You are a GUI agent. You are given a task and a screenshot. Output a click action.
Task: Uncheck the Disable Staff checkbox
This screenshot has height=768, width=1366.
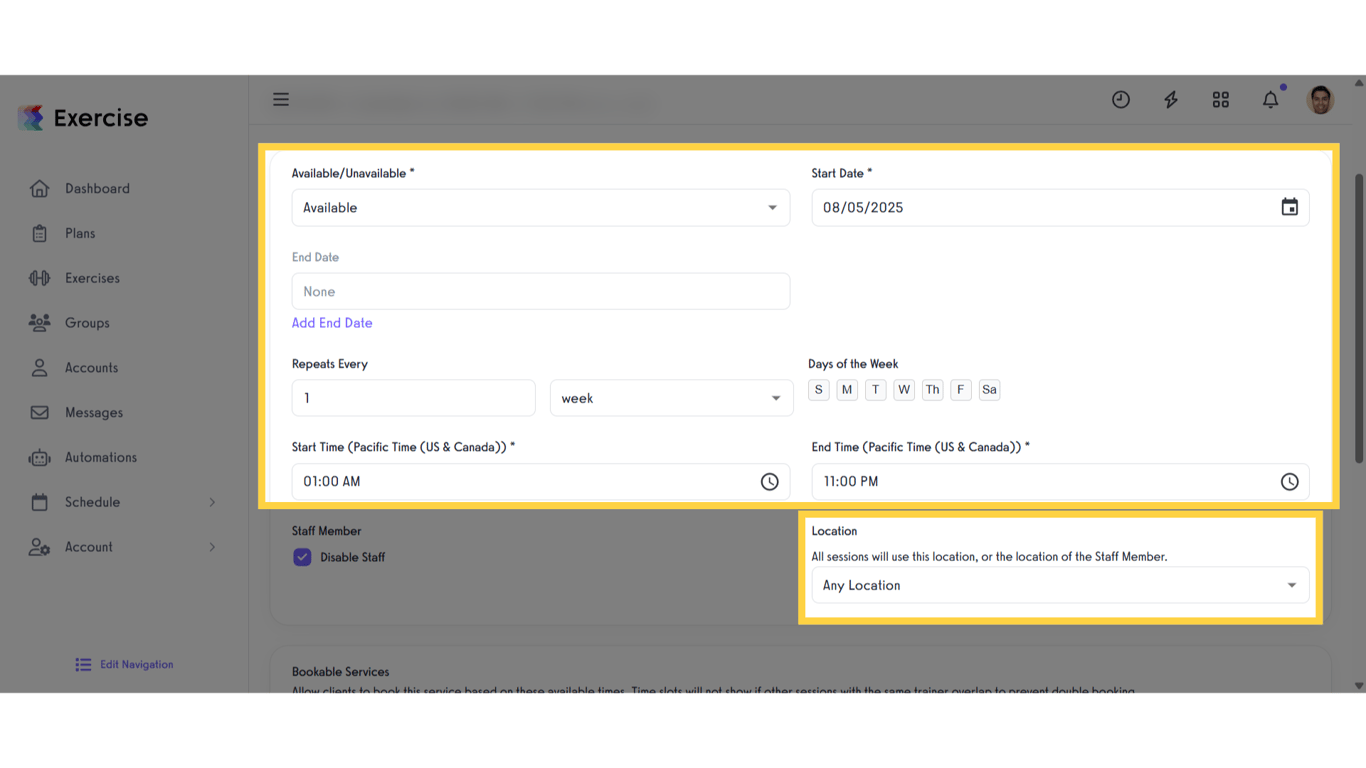[x=302, y=557]
